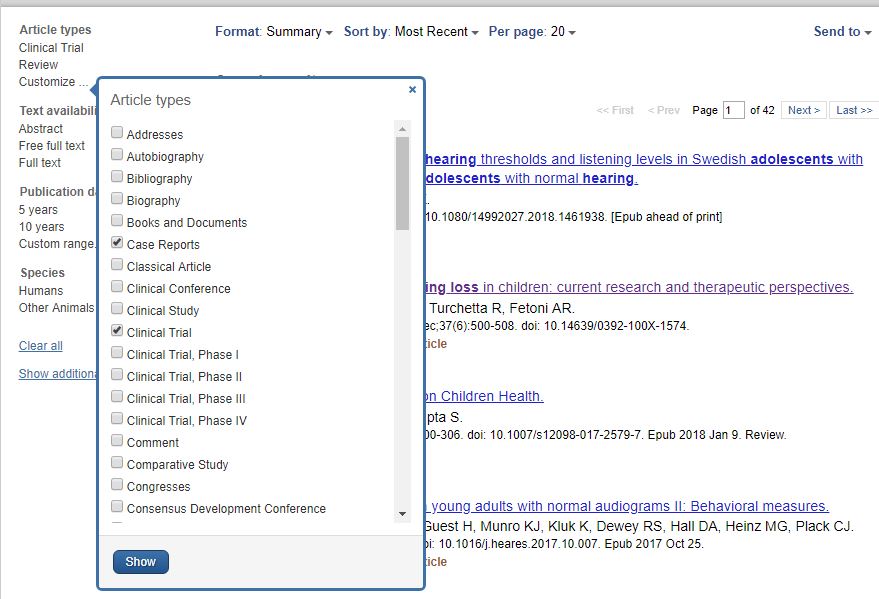Open the Per page 20 dropdown
Image resolution: width=879 pixels, height=599 pixels.
pyautogui.click(x=532, y=32)
